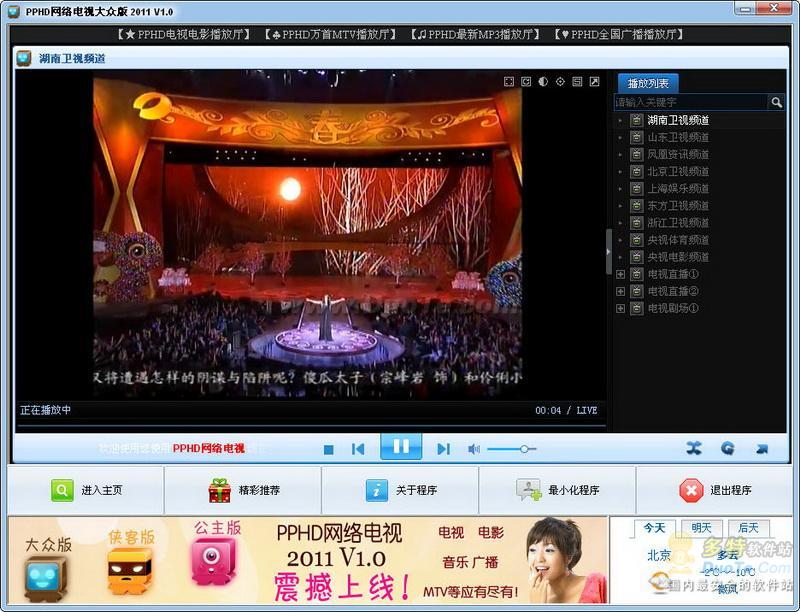This screenshot has height=612, width=800.
Task: Switch weather to 今天 tab
Action: click(655, 528)
